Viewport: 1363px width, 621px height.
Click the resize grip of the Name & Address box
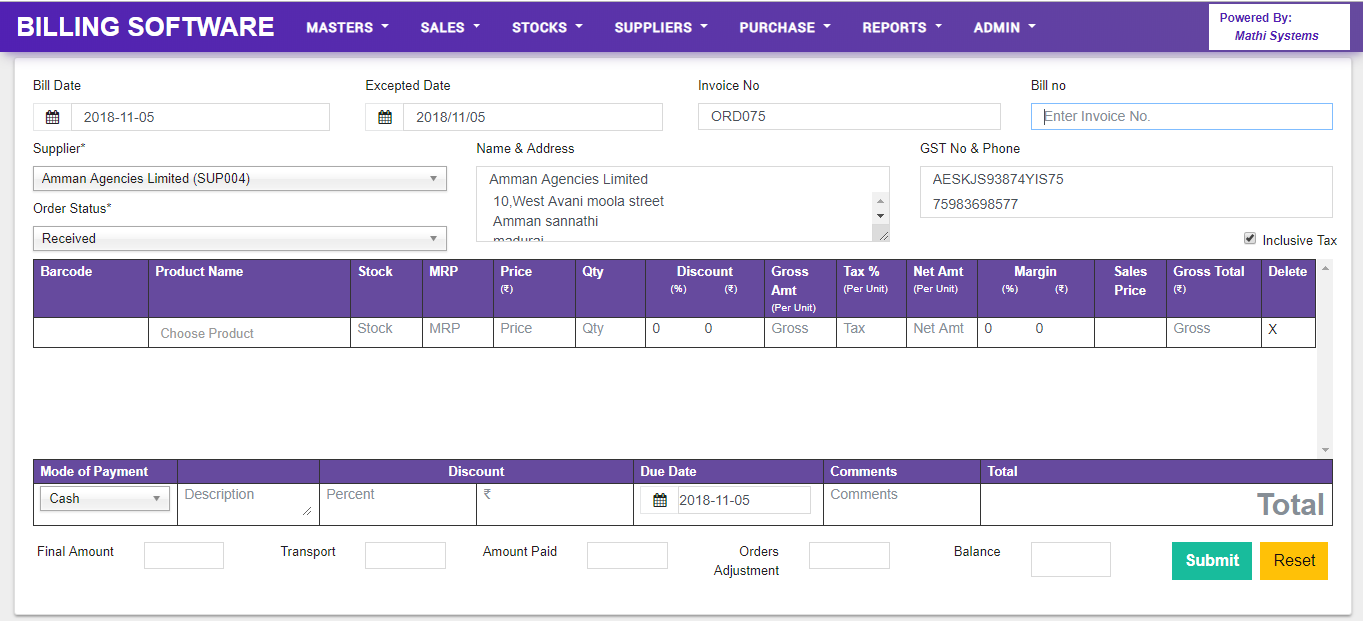(881, 234)
